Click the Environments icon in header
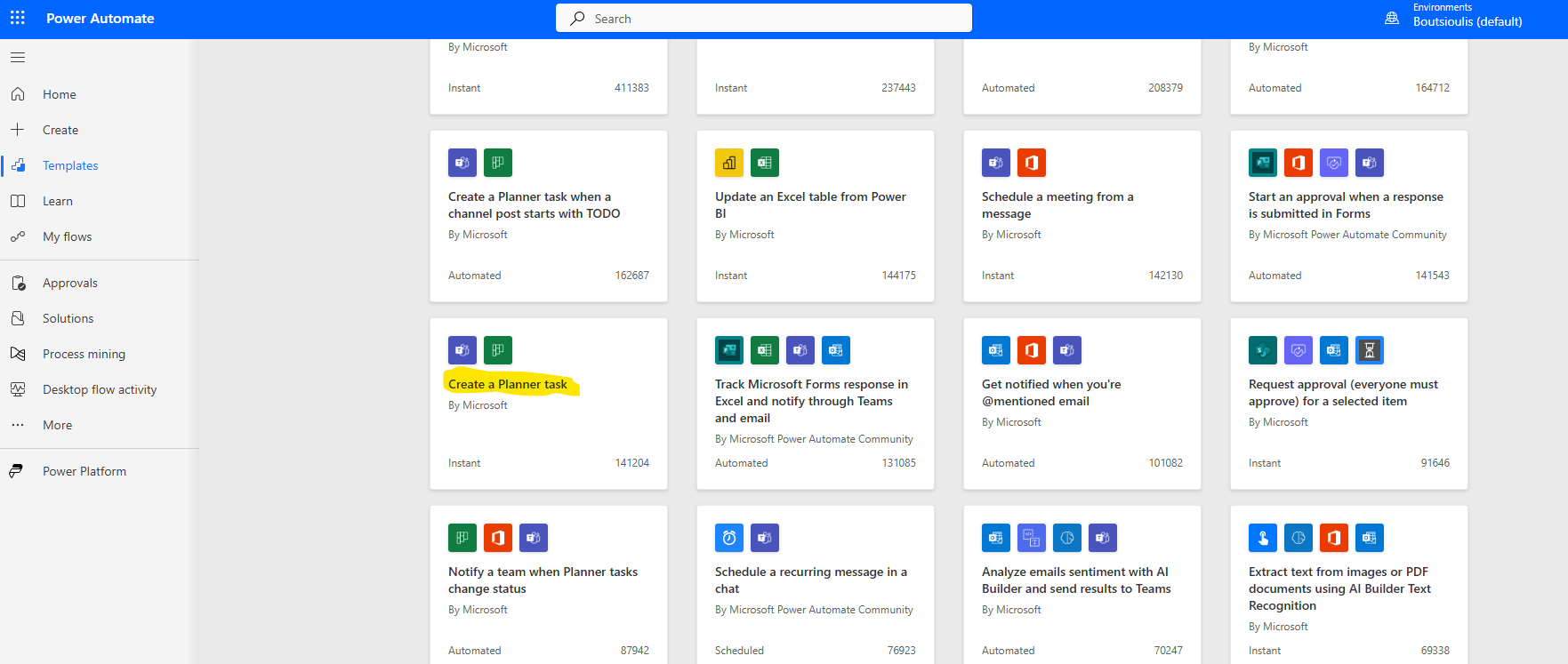Viewport: 1568px width, 664px height. [1392, 18]
